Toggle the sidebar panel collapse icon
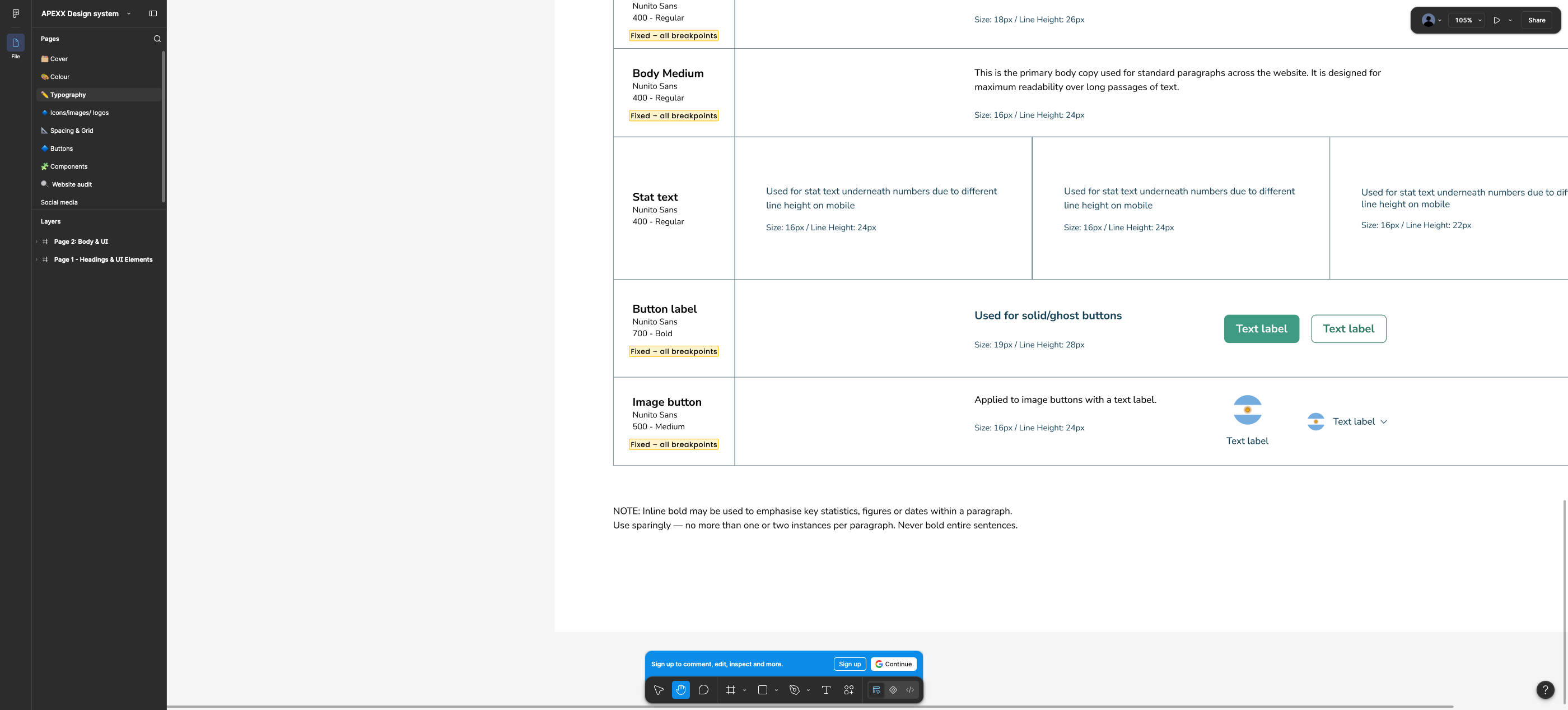 (153, 13)
